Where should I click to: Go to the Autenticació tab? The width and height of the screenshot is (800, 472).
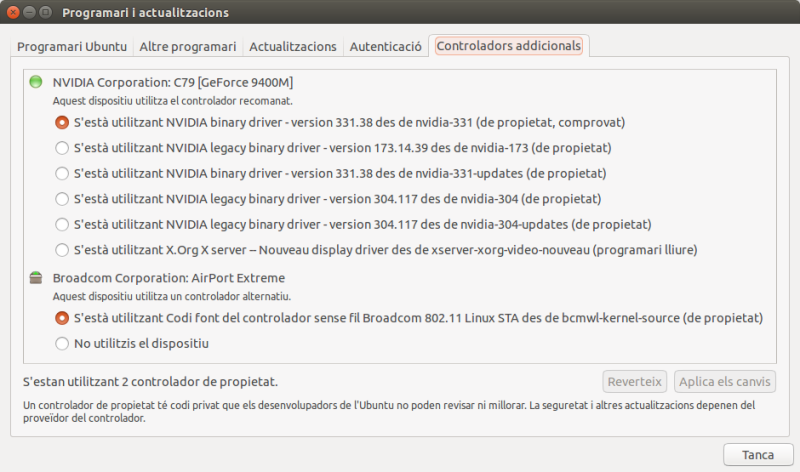click(x=385, y=47)
